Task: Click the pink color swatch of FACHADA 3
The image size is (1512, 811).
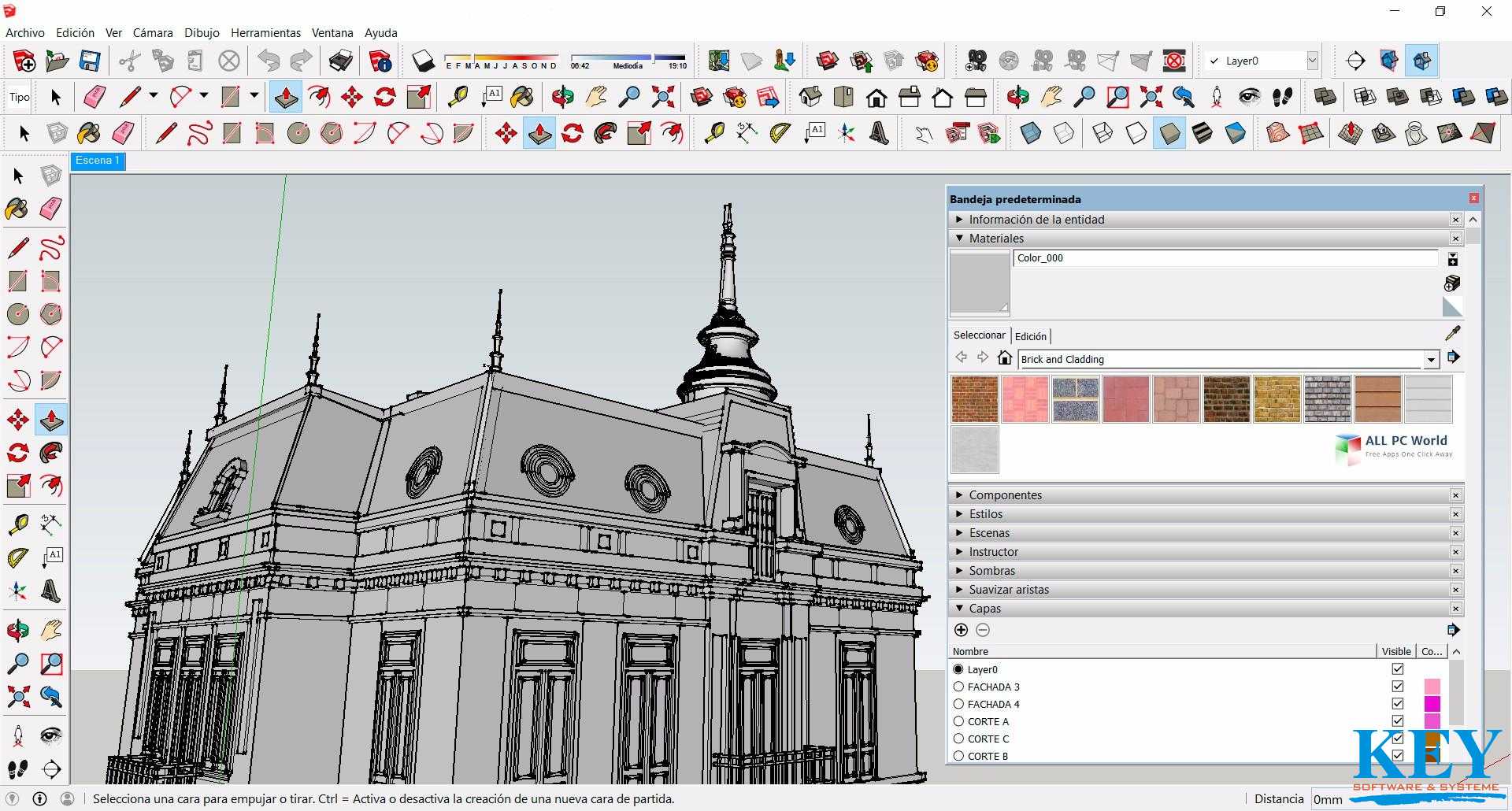Action: pos(1432,687)
